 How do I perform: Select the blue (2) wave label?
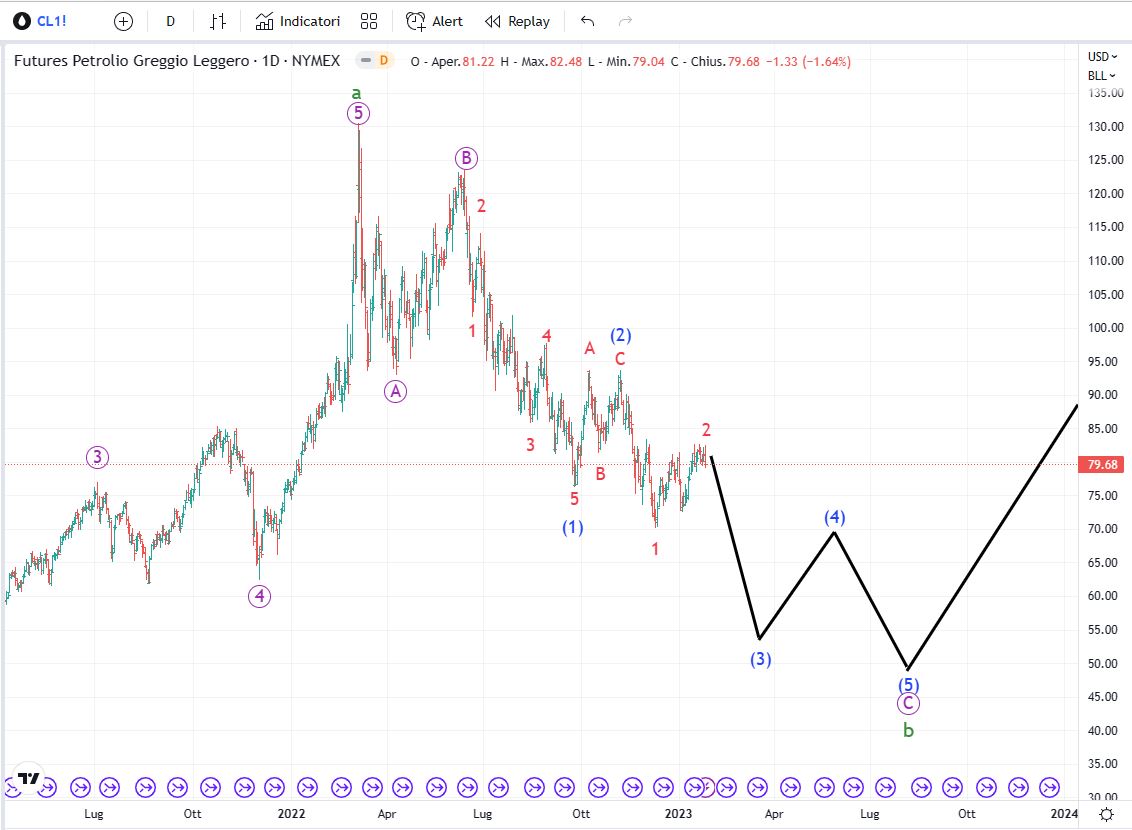point(621,335)
